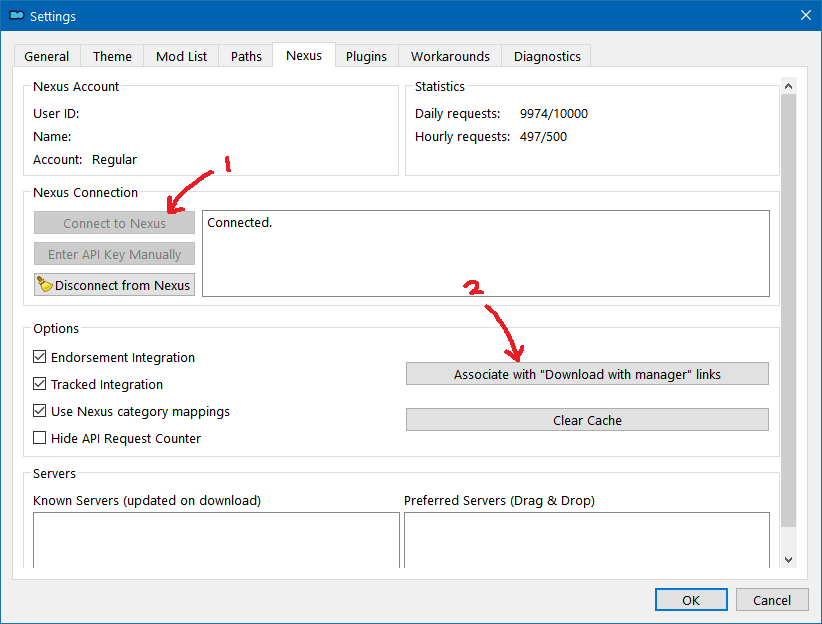The image size is (822, 624).
Task: Open the Diagnostics tab
Action: (x=547, y=56)
